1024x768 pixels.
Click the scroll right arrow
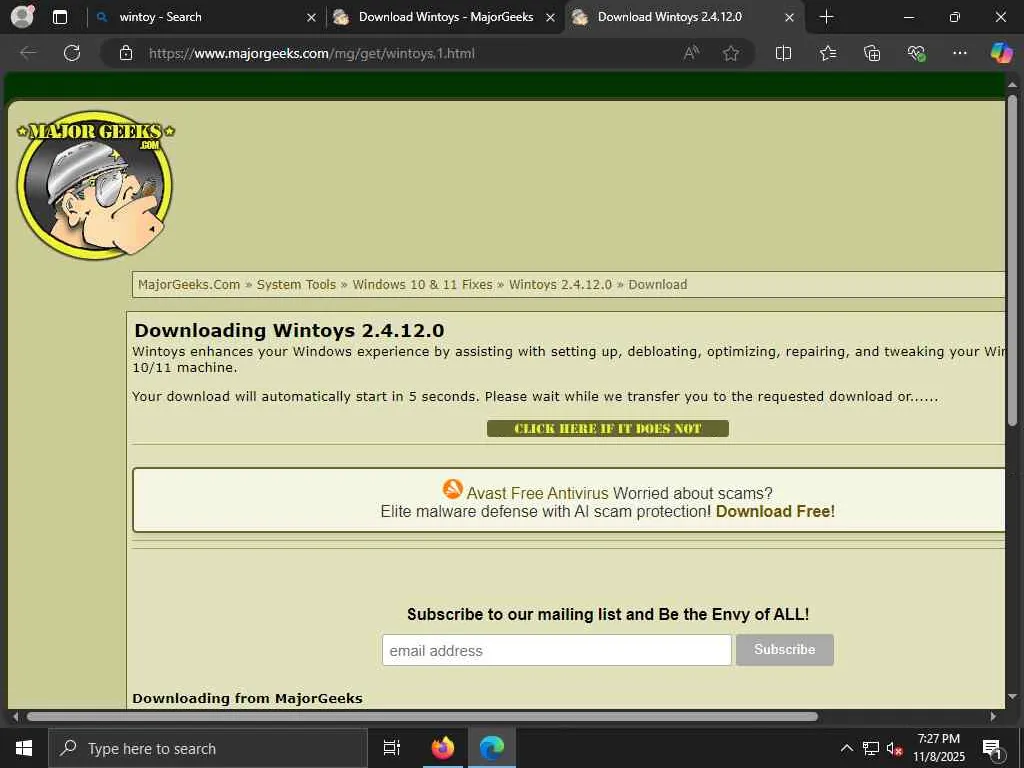coord(993,716)
